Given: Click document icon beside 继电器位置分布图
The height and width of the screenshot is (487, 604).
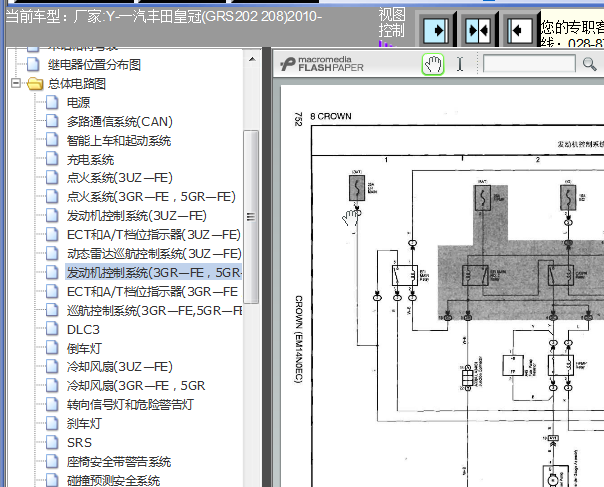Looking at the screenshot, I should pos(33,64).
